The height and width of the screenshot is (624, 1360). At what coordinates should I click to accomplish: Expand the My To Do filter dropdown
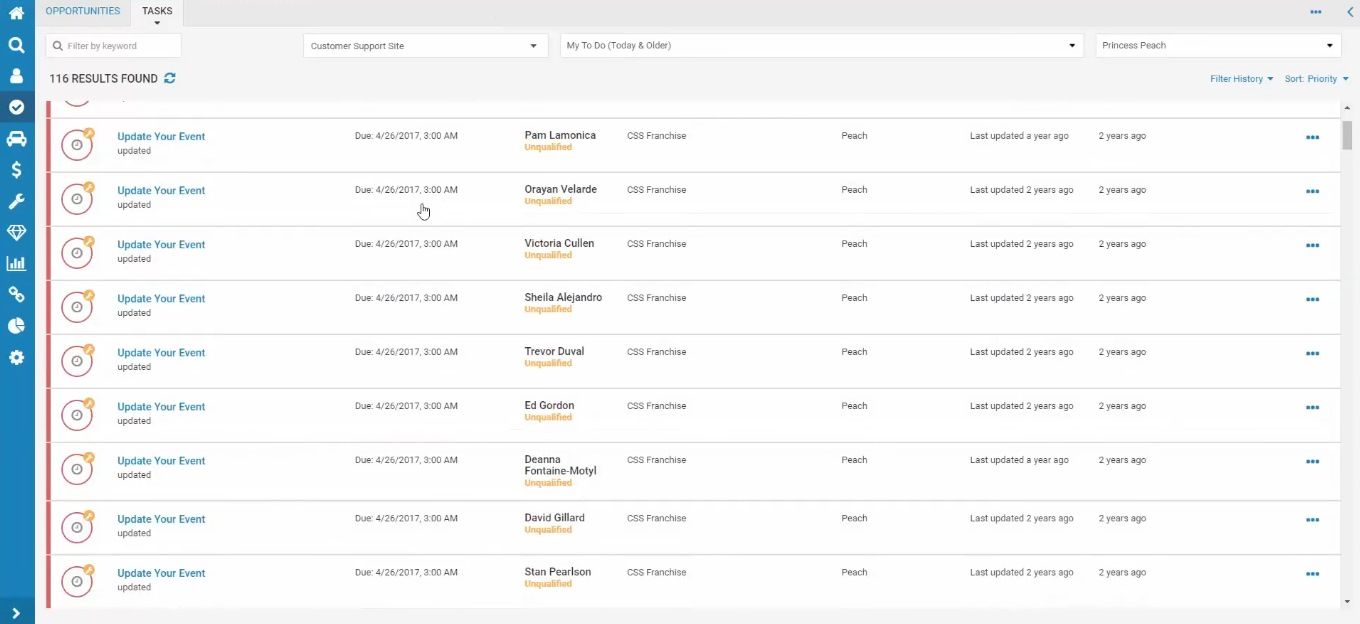tap(821, 46)
